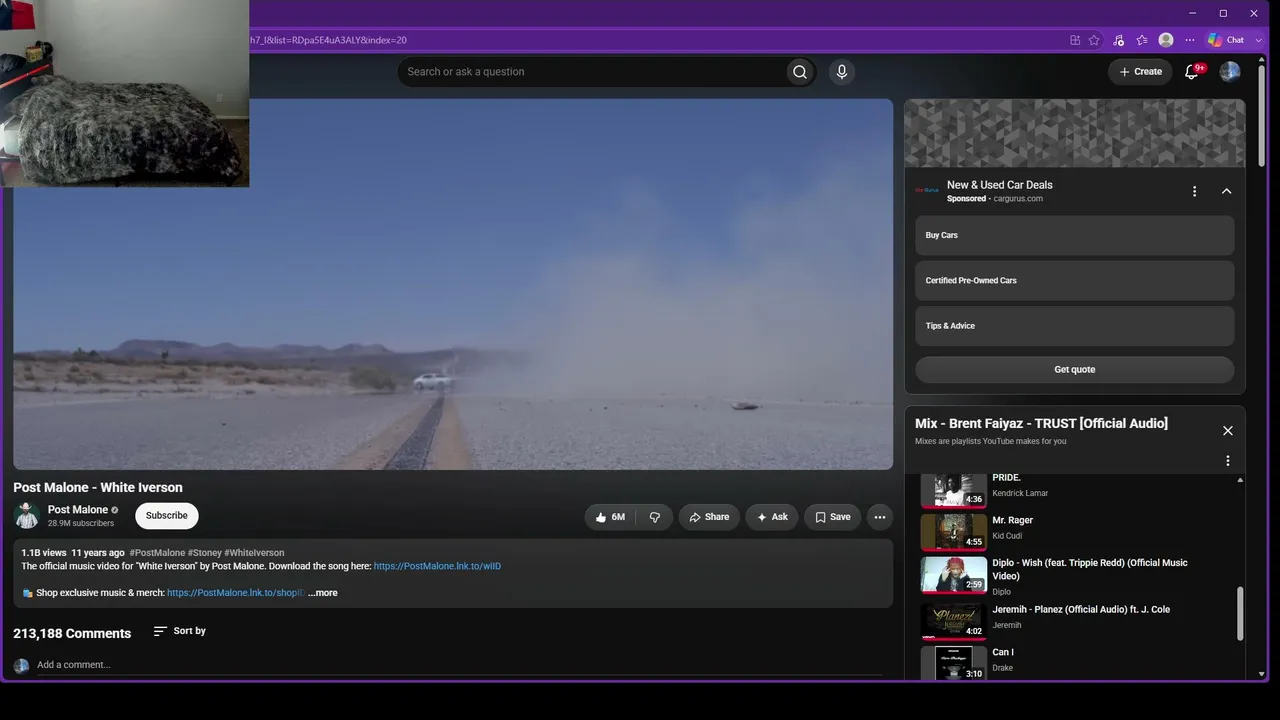Image resolution: width=1280 pixels, height=720 pixels.
Task: Open Copilot Chat
Action: [1226, 40]
